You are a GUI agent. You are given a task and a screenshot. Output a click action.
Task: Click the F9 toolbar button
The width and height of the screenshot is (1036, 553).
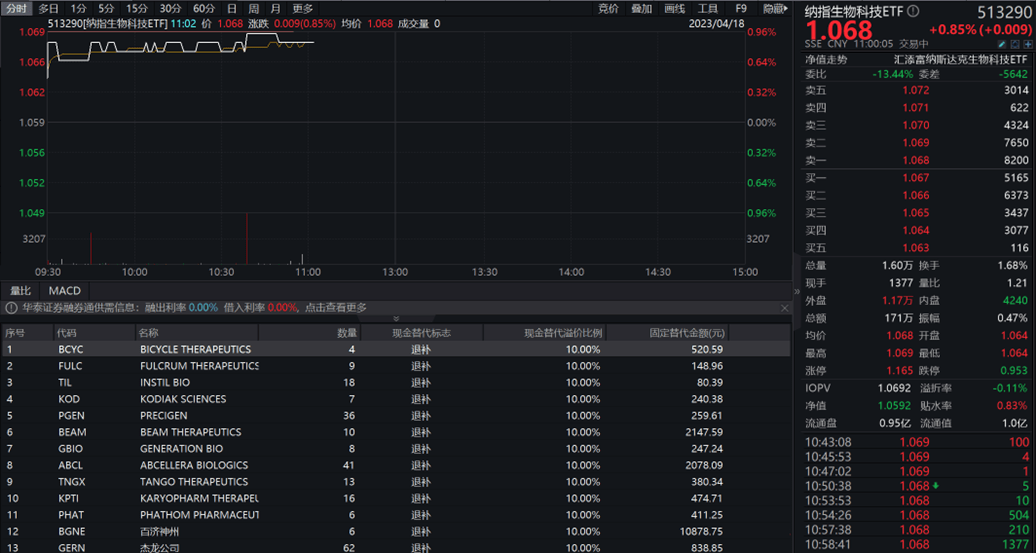(x=741, y=9)
